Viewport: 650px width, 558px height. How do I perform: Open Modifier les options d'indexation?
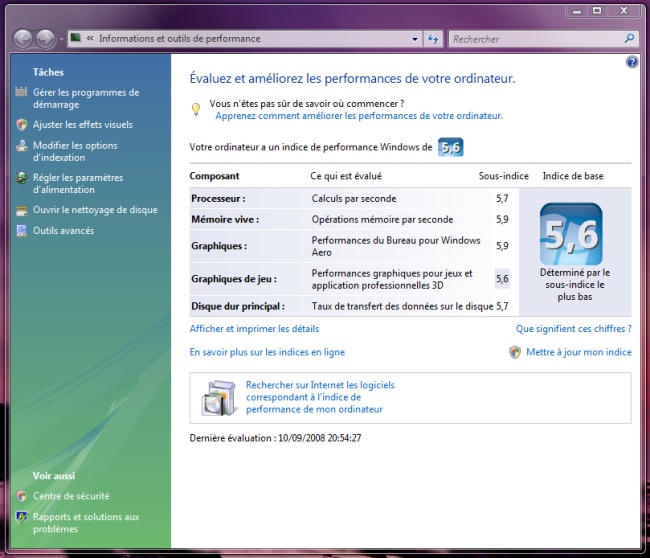click(75, 151)
